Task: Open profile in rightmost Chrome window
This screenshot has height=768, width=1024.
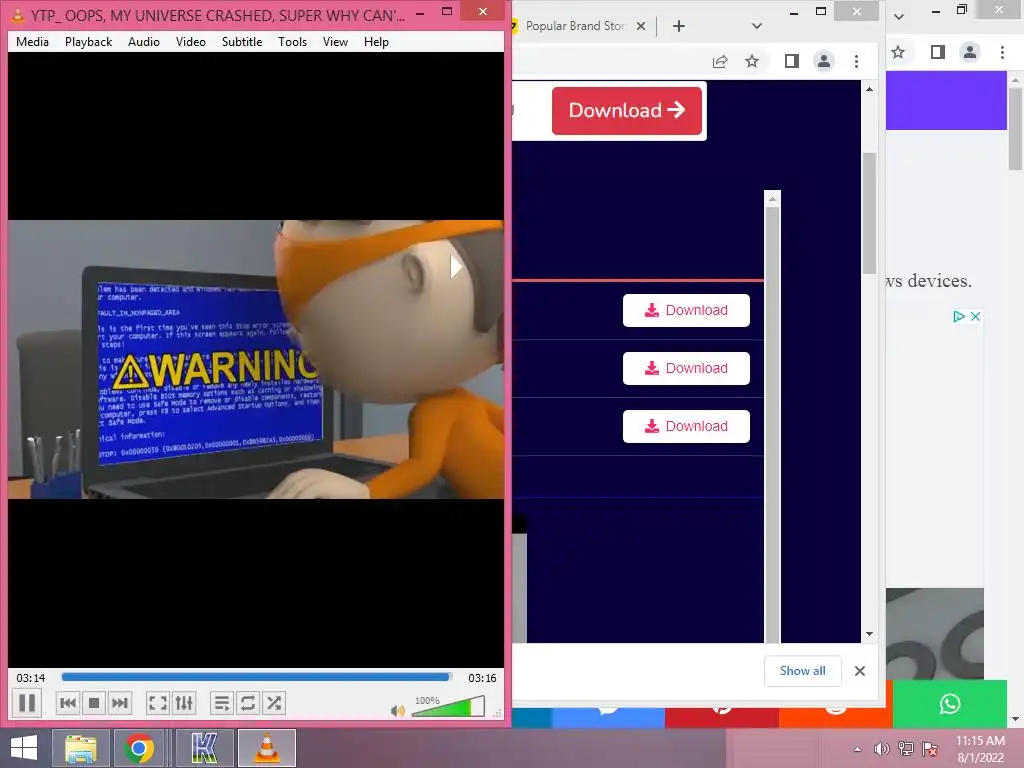Action: [x=970, y=52]
